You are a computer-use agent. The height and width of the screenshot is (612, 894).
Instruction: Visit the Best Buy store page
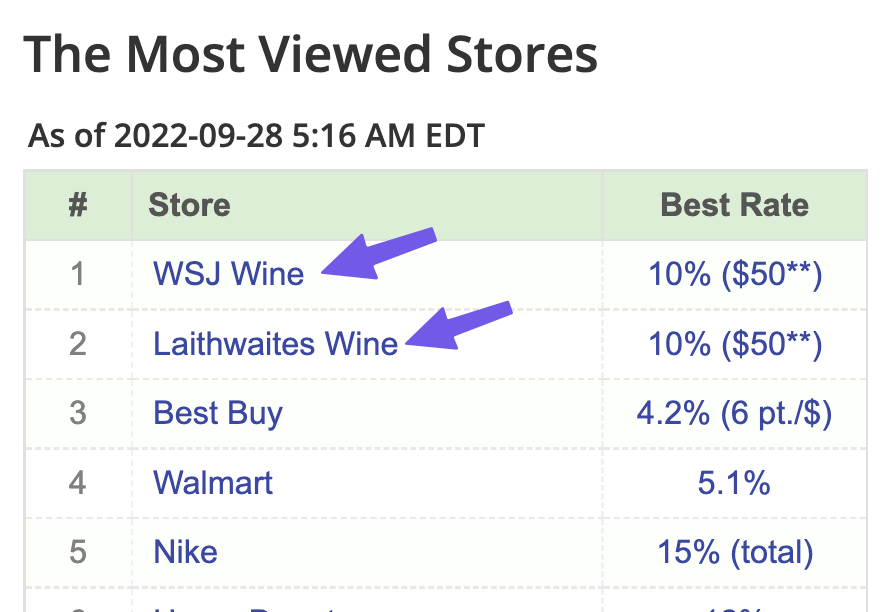tap(217, 413)
